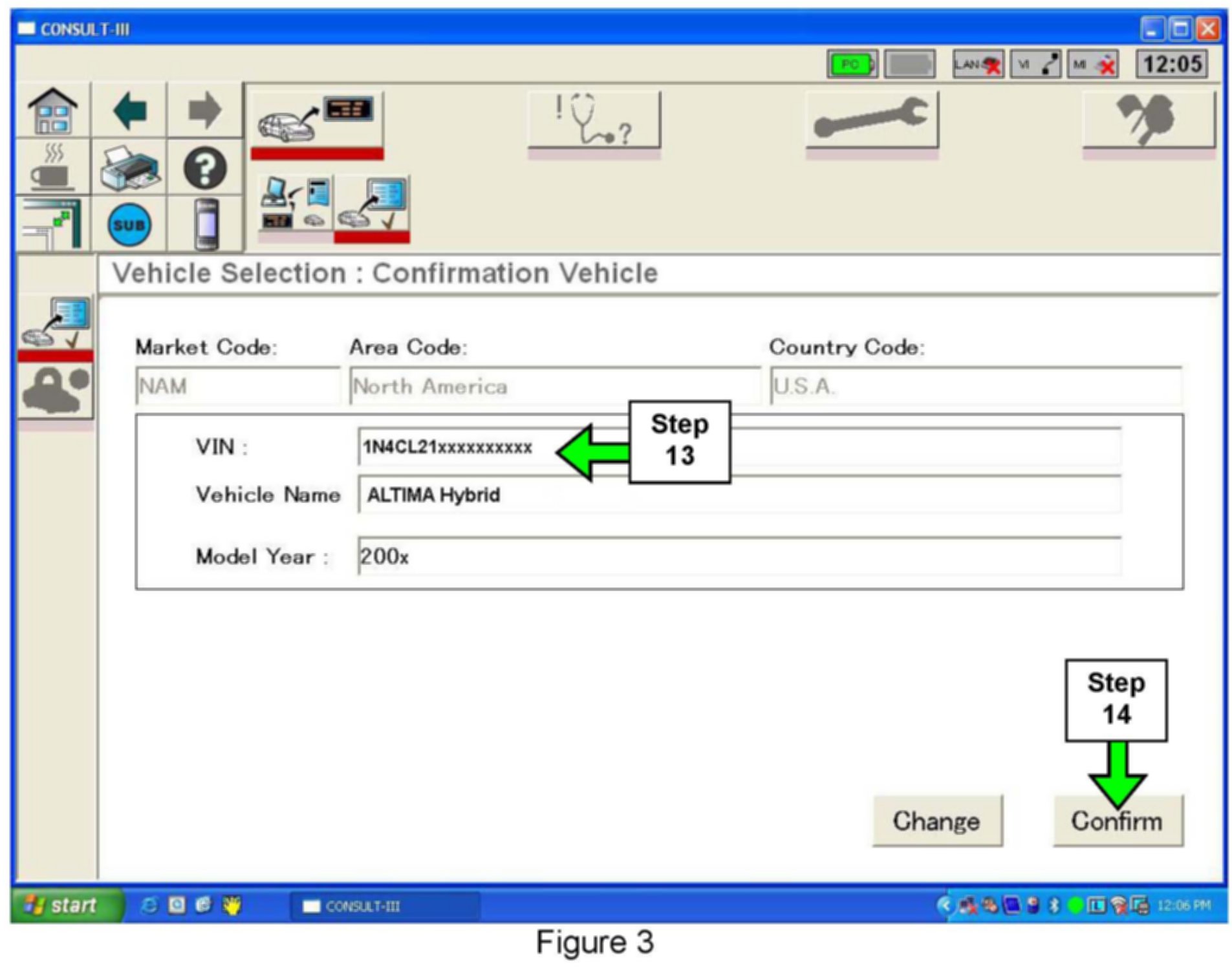Open the rightmost maintenance tools tab

pos(1149,120)
